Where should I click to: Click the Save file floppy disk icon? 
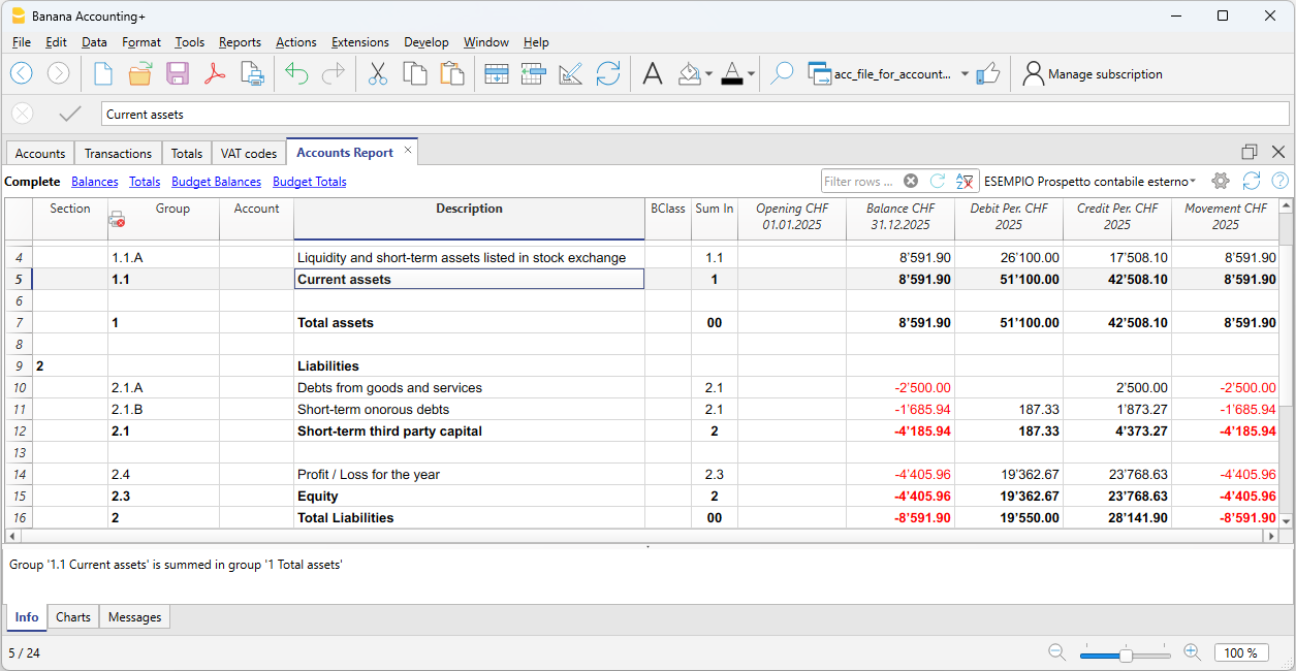tap(177, 74)
